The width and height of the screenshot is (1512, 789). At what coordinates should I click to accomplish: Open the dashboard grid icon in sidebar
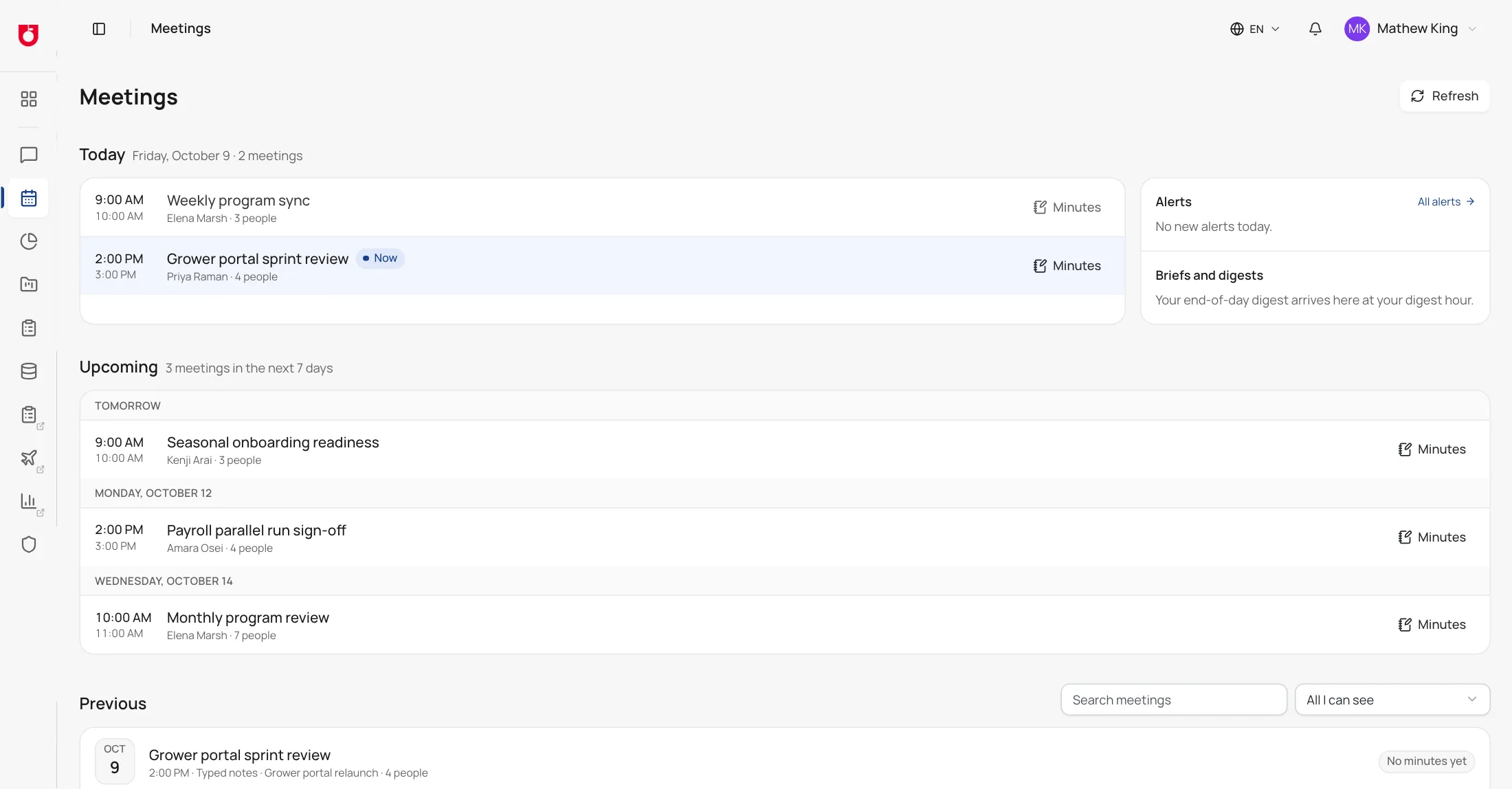29,99
